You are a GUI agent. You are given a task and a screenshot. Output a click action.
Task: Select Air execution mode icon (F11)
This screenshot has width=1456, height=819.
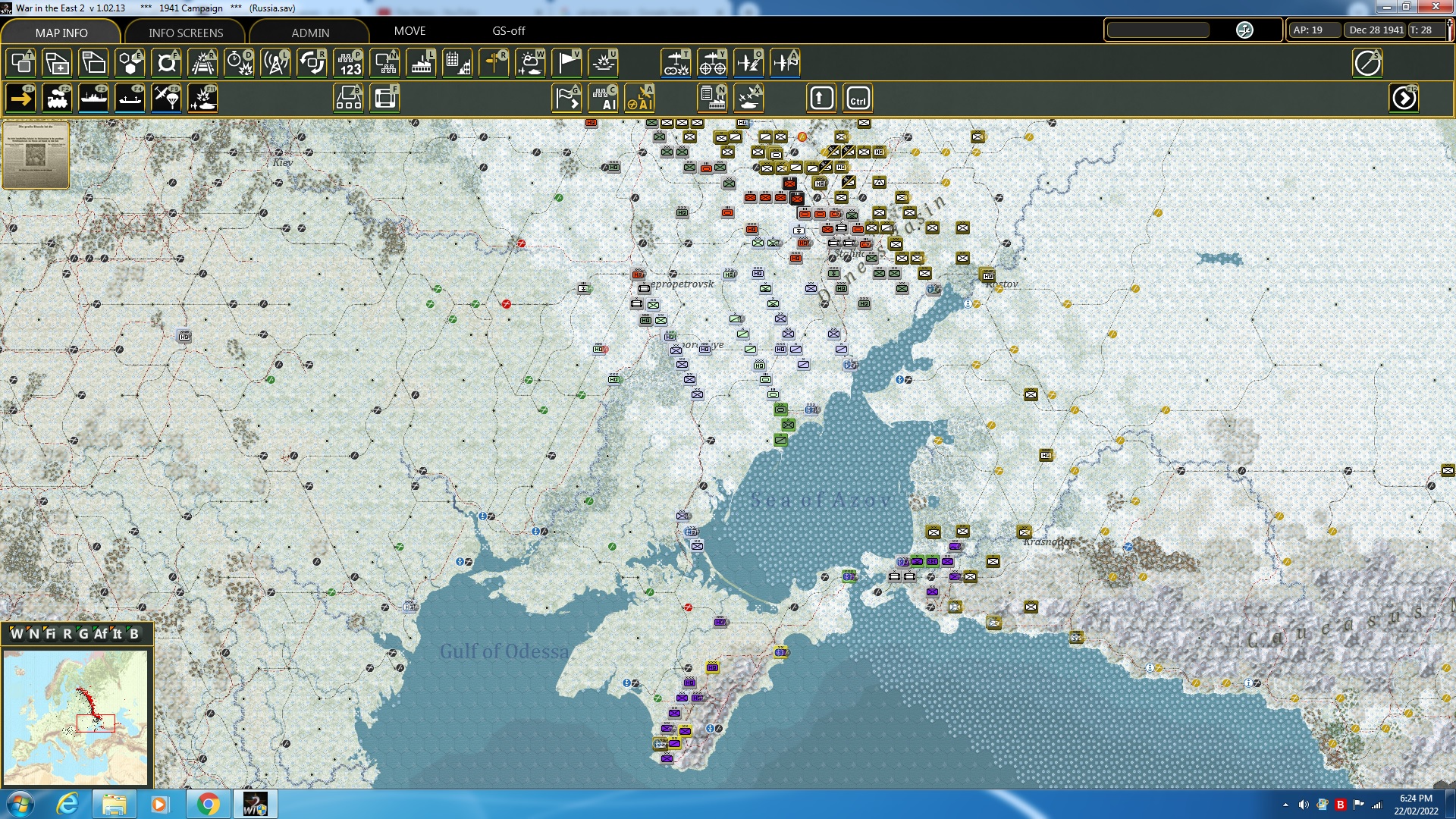[x=203, y=99]
